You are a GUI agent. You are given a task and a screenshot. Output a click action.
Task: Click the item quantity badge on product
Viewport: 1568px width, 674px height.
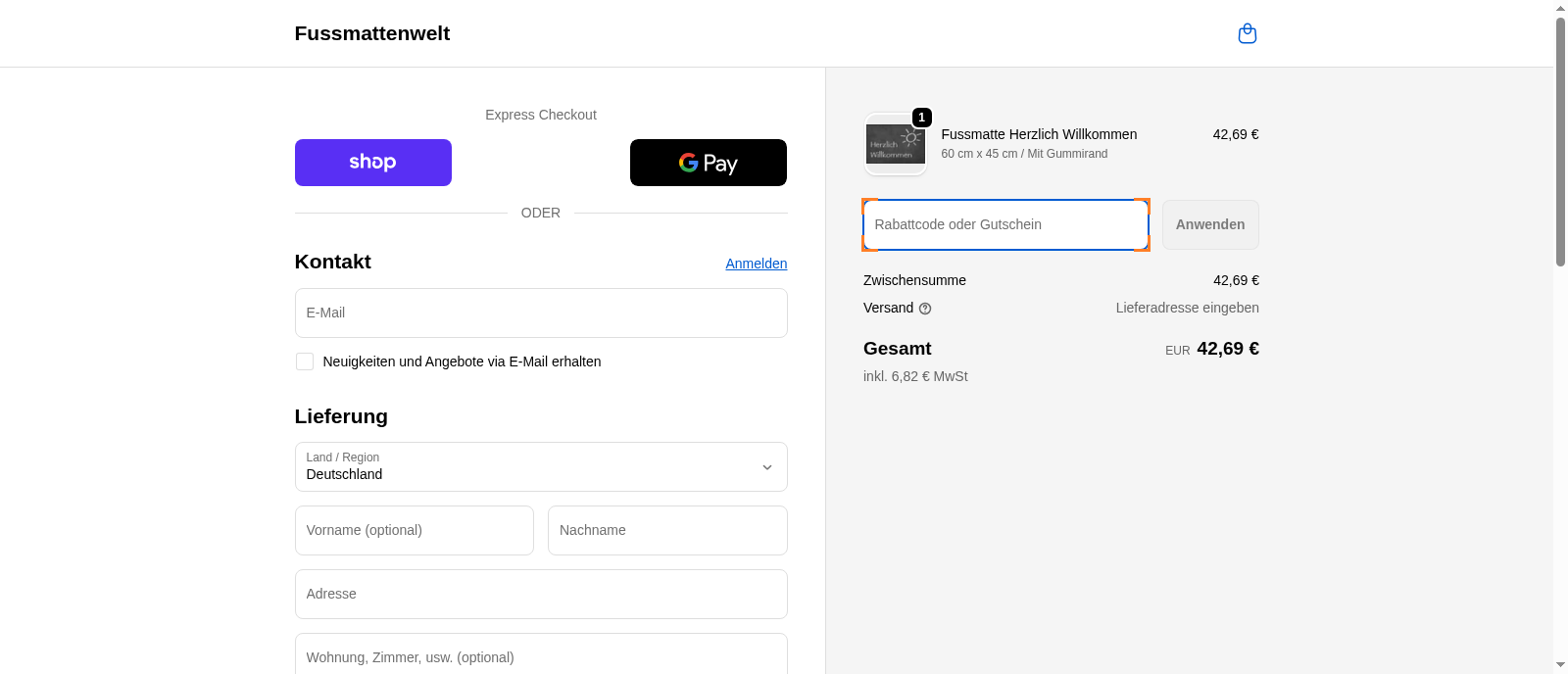pyautogui.click(x=921, y=118)
